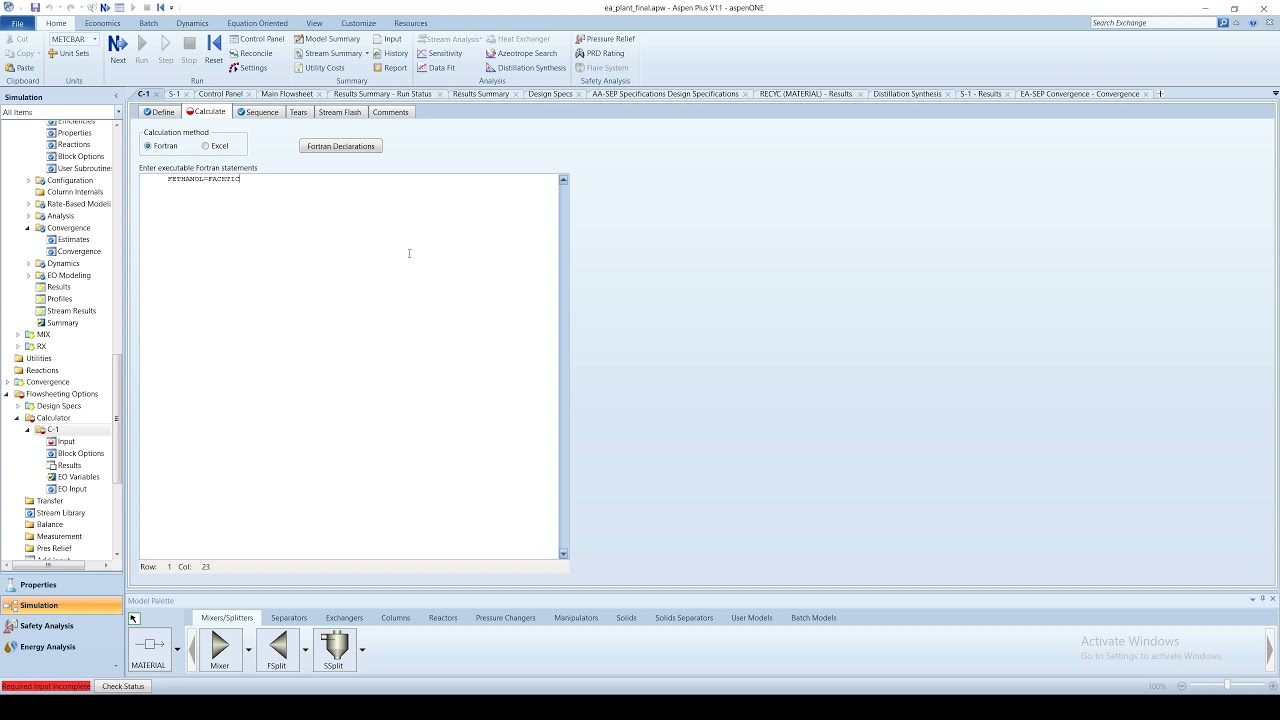Screen dimensions: 1280x720
Task: Select the Mixer block in palette
Action: point(220,649)
